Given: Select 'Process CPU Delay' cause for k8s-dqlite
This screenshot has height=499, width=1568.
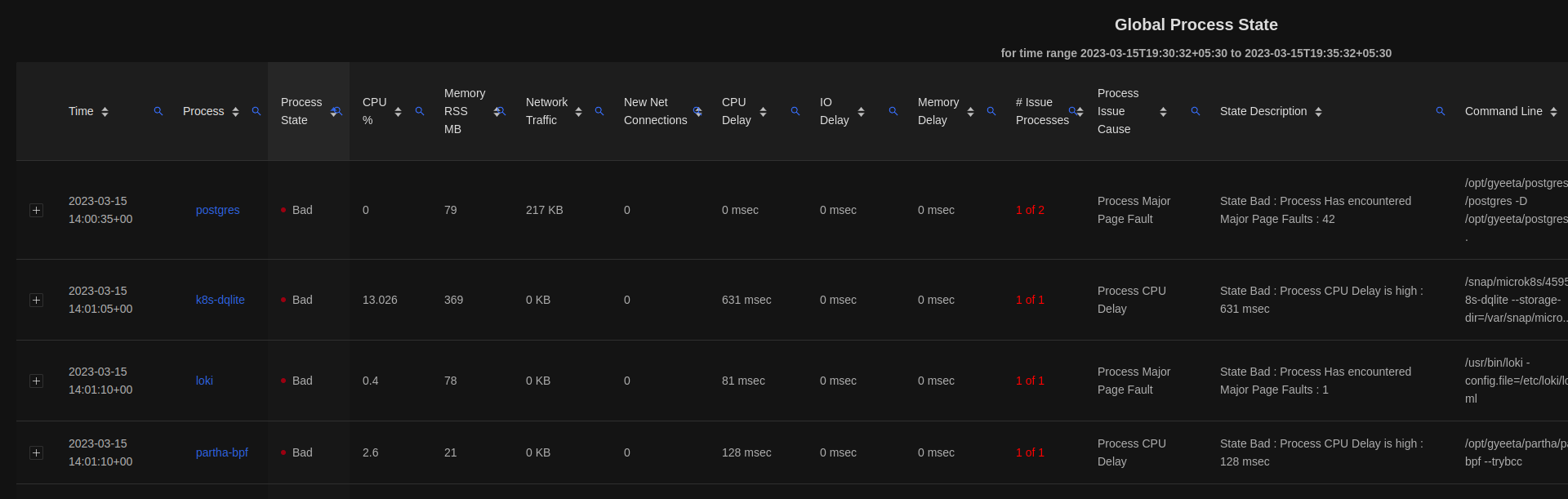Looking at the screenshot, I should click(1132, 300).
